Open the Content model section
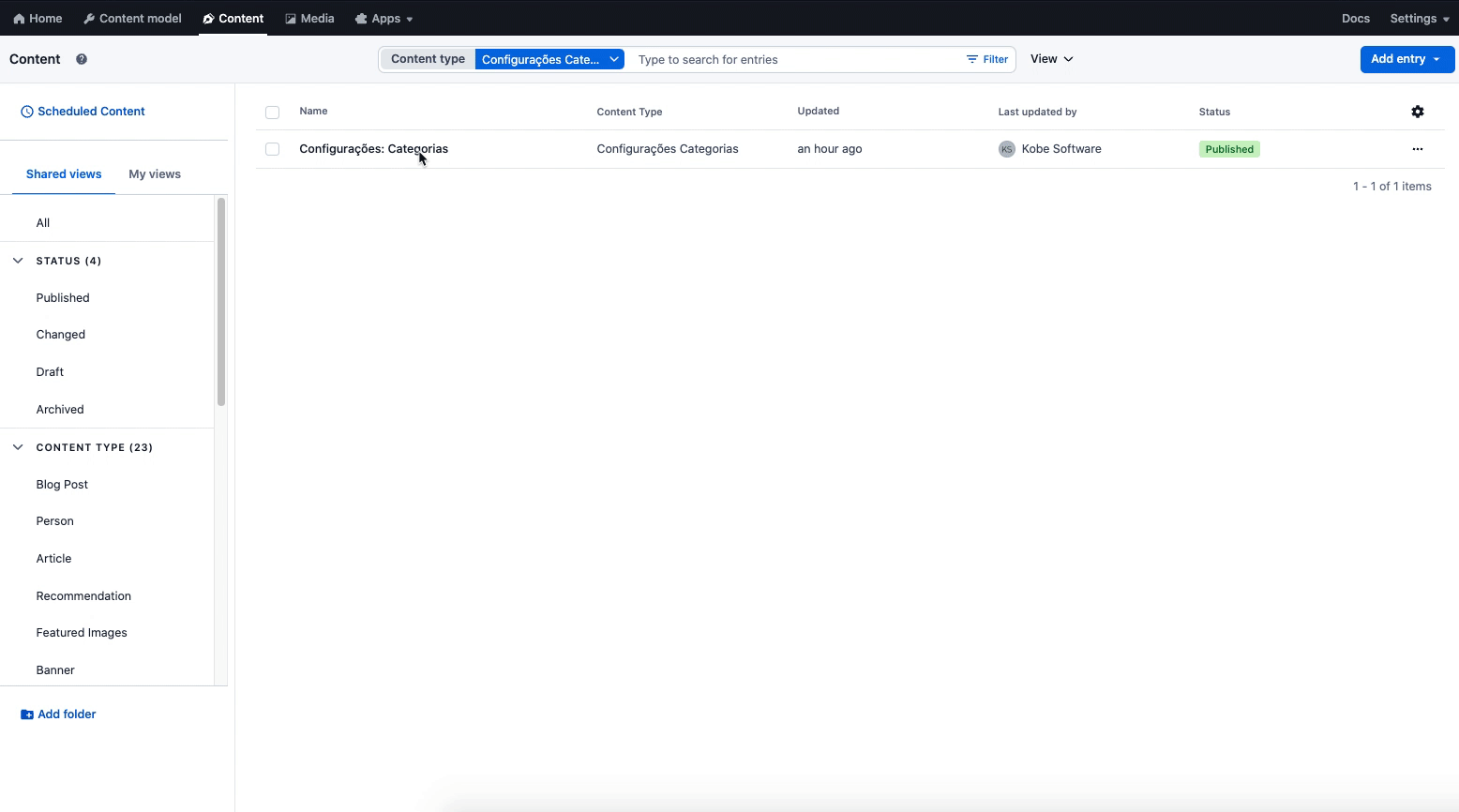Viewport: 1459px width, 812px height. pos(131,18)
